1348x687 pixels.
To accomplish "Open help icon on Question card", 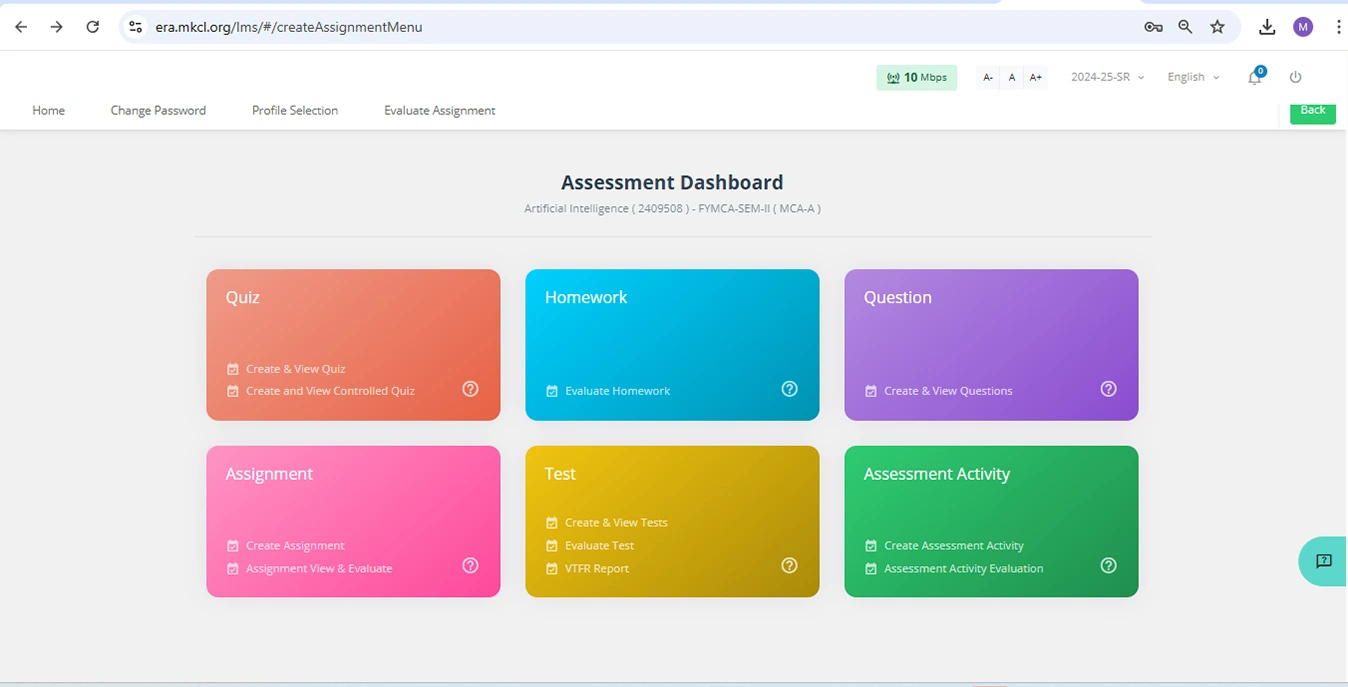I will (1108, 389).
